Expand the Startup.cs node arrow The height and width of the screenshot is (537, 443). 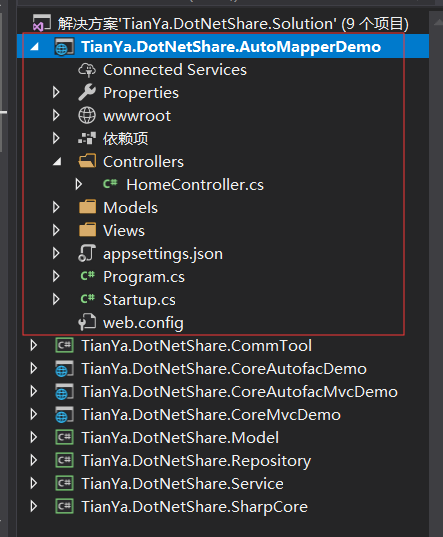pyautogui.click(x=56, y=299)
